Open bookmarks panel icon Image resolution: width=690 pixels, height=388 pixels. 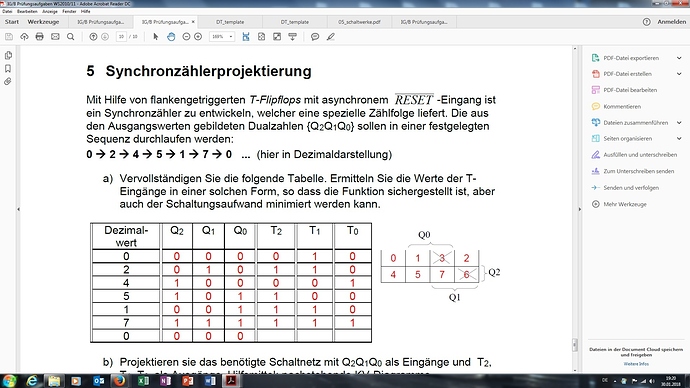point(8,69)
